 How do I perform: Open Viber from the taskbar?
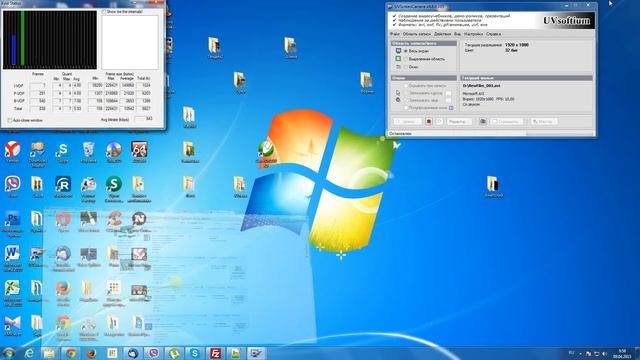153,353
